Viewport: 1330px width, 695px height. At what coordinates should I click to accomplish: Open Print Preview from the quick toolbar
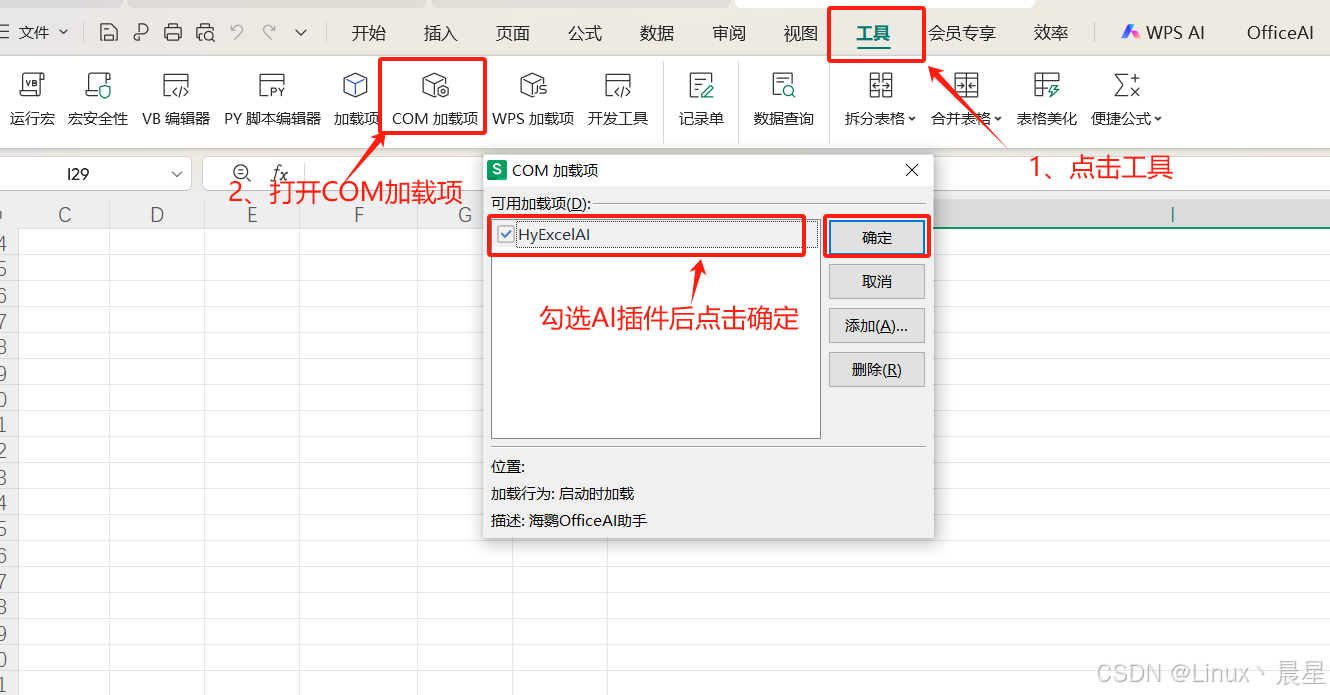206,32
